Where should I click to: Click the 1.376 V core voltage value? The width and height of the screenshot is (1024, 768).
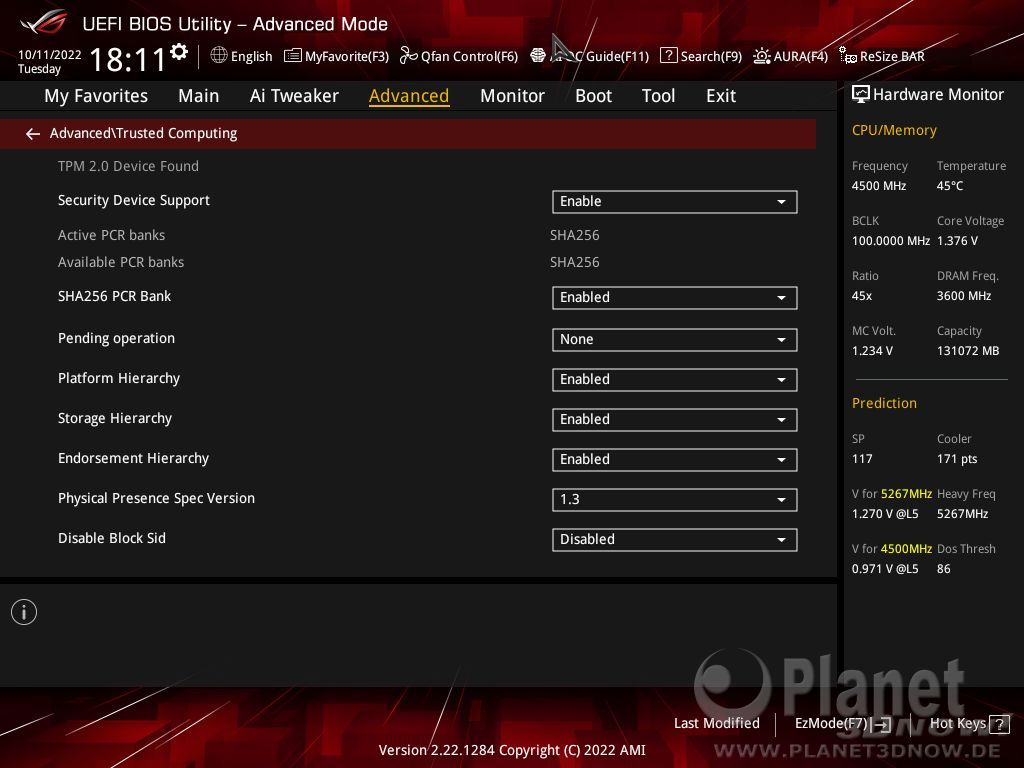point(957,241)
